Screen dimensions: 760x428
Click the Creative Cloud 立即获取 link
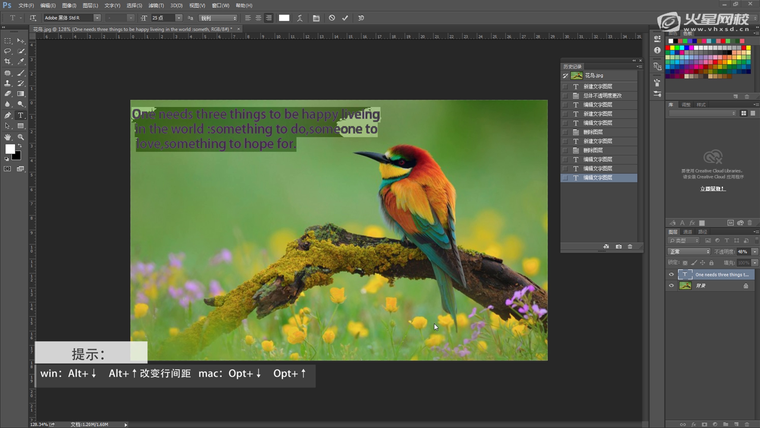[712, 187]
